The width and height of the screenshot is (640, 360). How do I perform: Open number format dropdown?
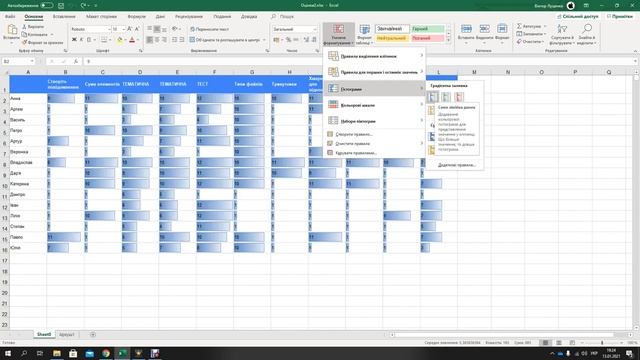pyautogui.click(x=315, y=29)
